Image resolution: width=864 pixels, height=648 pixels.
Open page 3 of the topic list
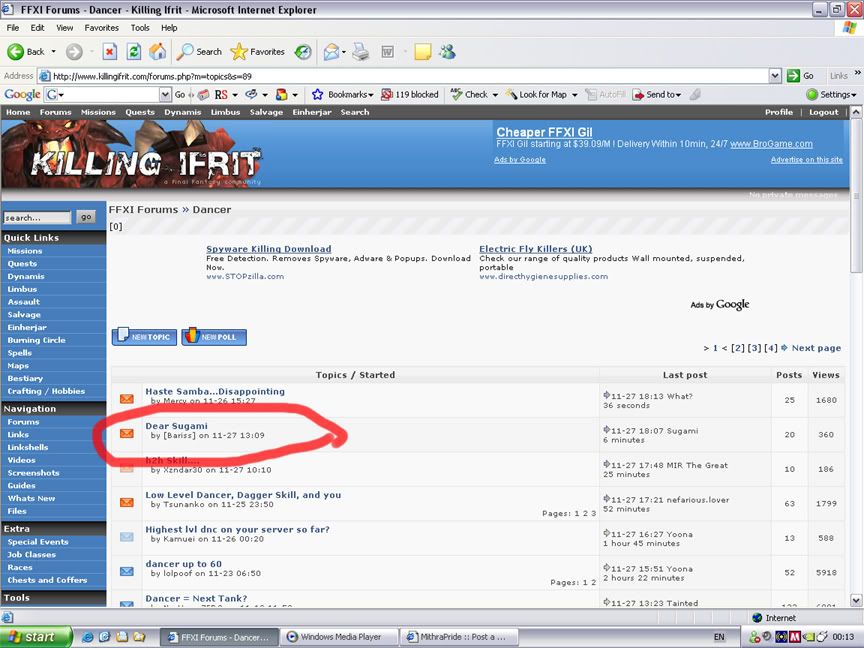(754, 348)
